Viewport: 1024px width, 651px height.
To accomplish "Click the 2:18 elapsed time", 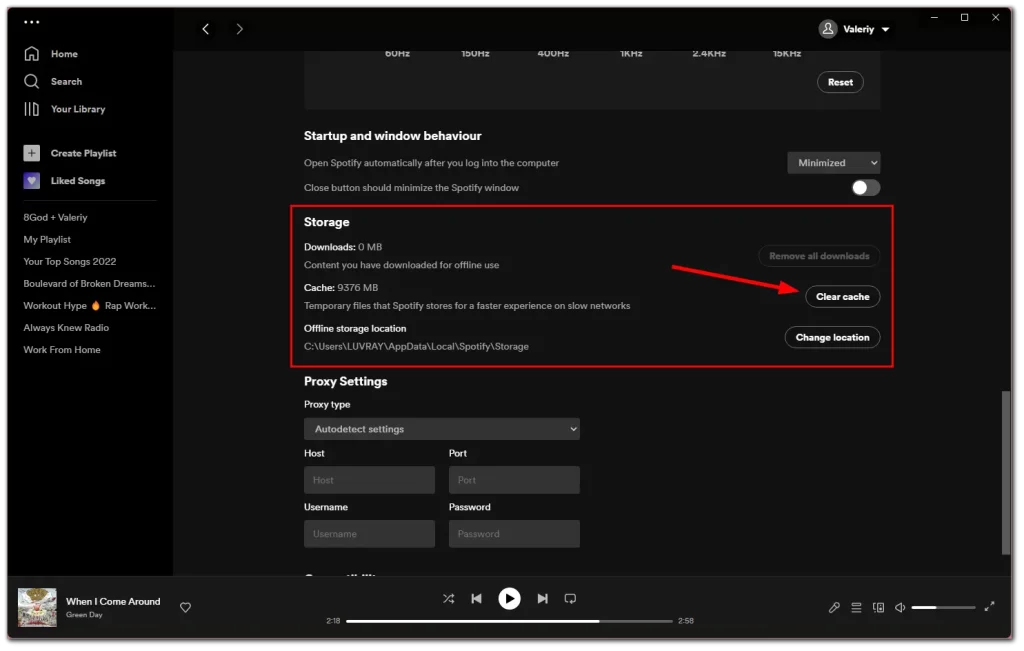I will pos(333,621).
